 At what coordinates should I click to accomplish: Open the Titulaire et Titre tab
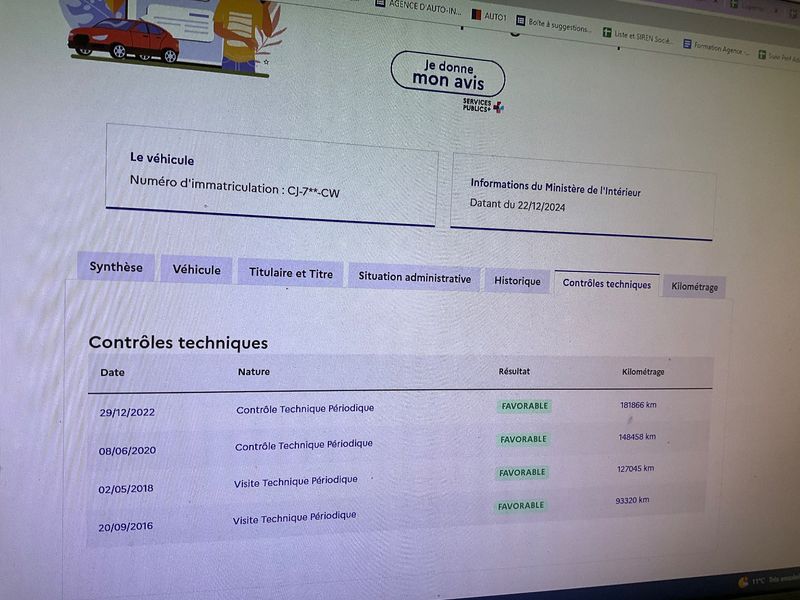[291, 273]
